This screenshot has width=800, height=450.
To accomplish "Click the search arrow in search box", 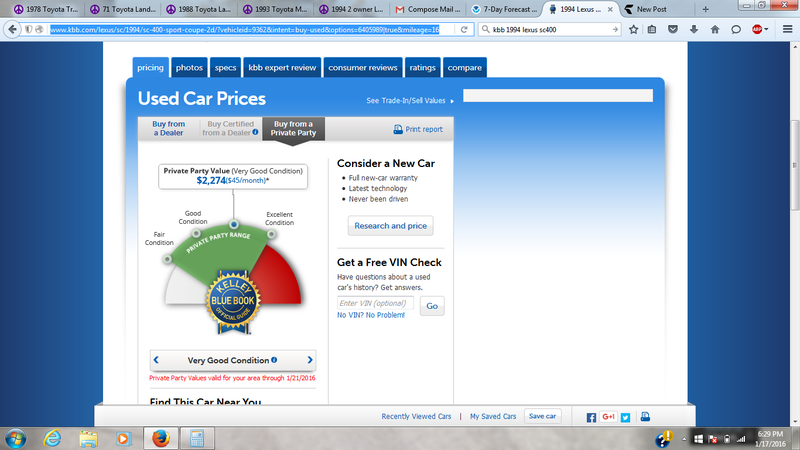I will click(615, 30).
